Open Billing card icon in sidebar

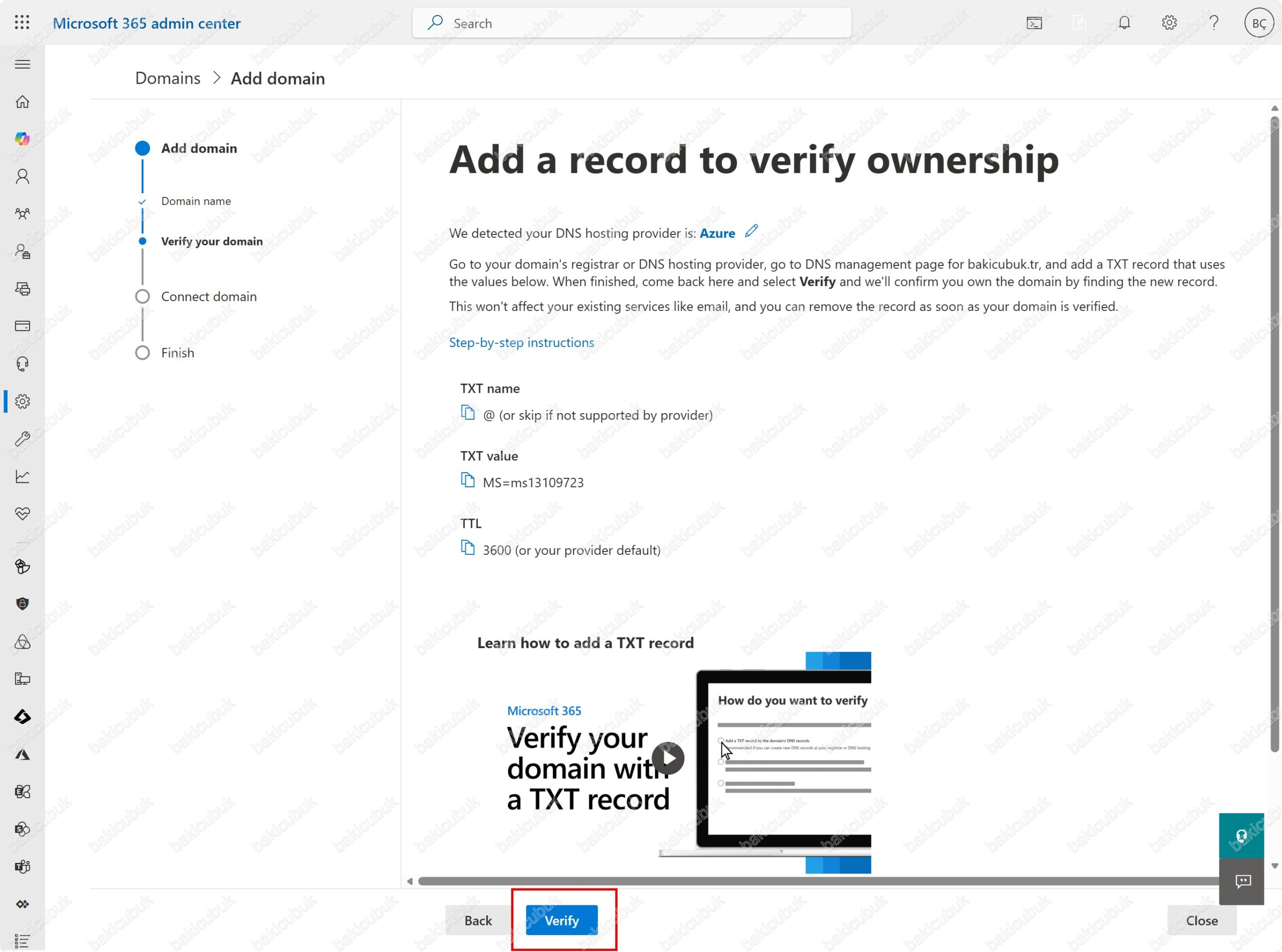(x=23, y=326)
